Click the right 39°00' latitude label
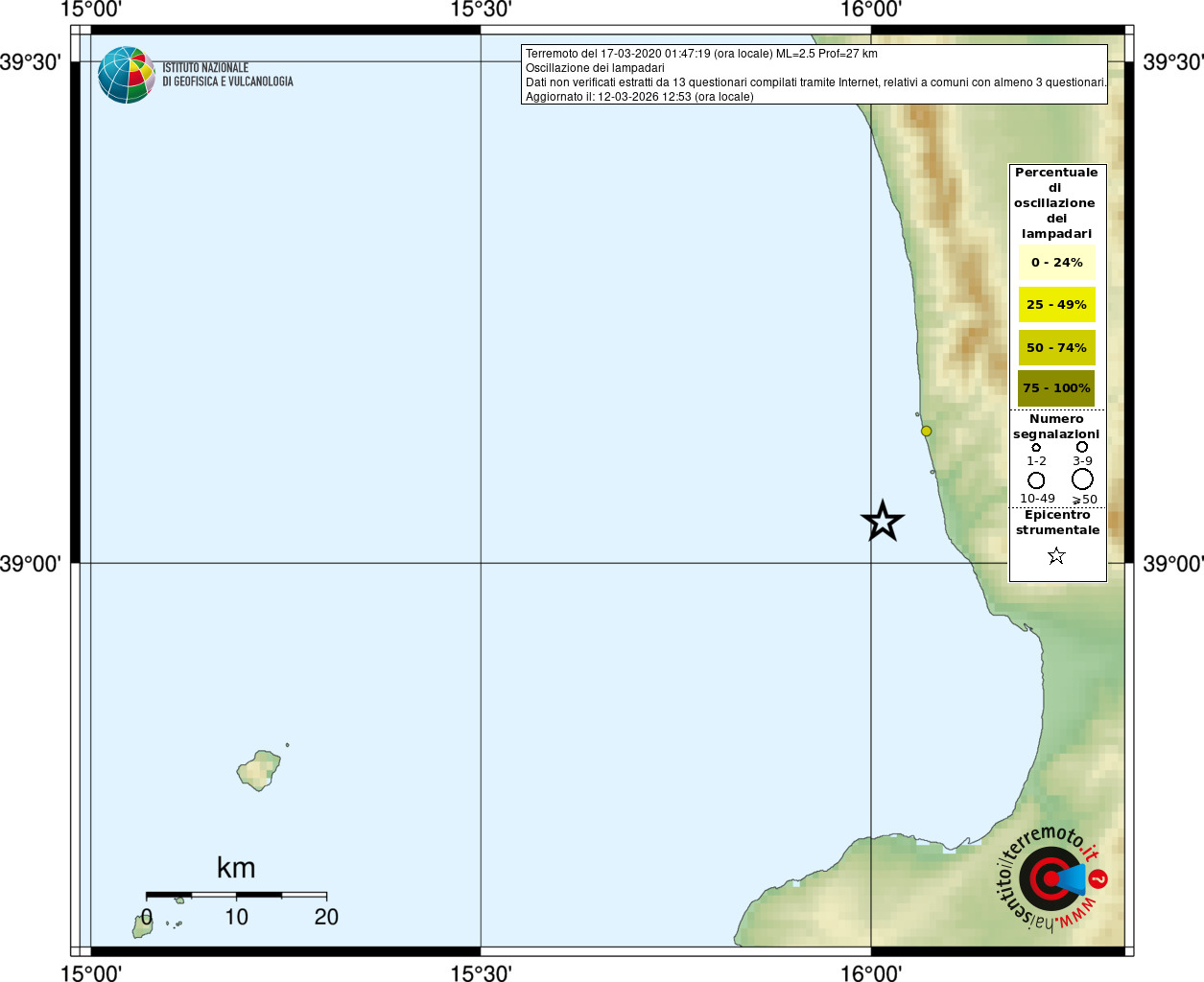The image size is (1204, 982). point(1172,563)
